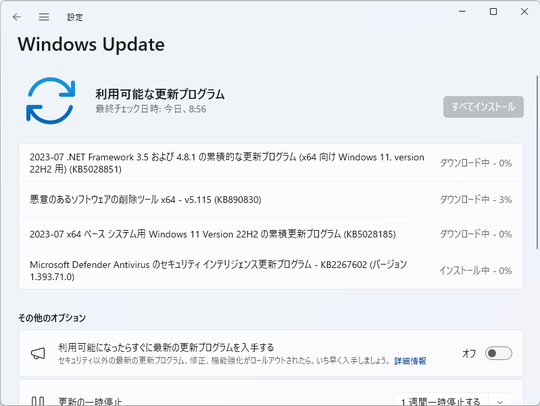Select the Microsoft Defender Antivirus KB2267602 row
Image resolution: width=540 pixels, height=406 pixels.
[x=271, y=270]
